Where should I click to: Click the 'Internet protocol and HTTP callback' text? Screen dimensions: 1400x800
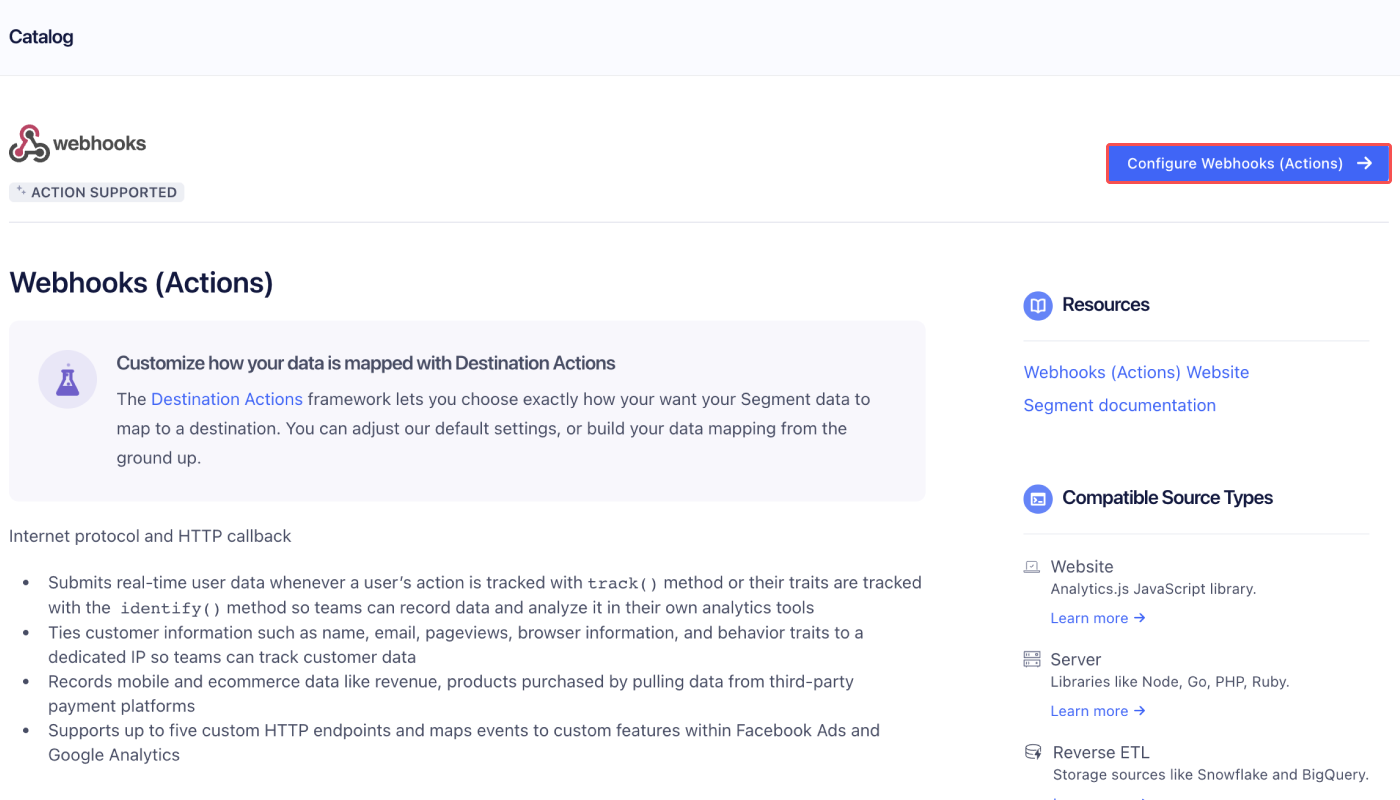150,536
